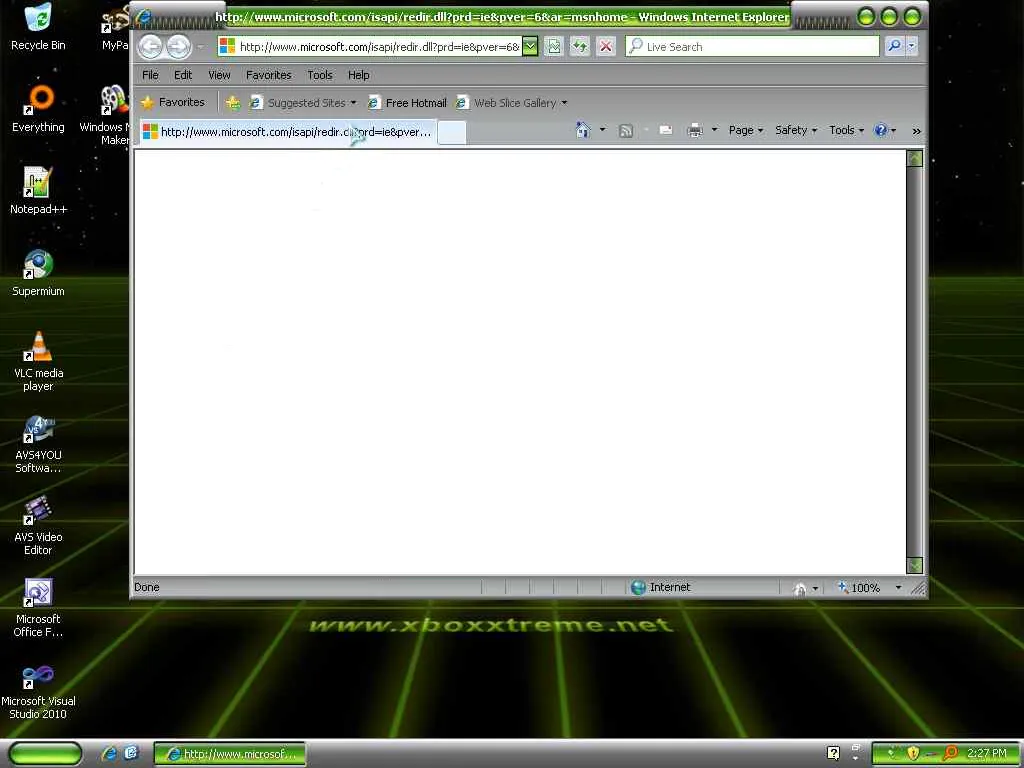Click the browser Forward arrow button
Screen dimensions: 1024x768
[x=178, y=46]
